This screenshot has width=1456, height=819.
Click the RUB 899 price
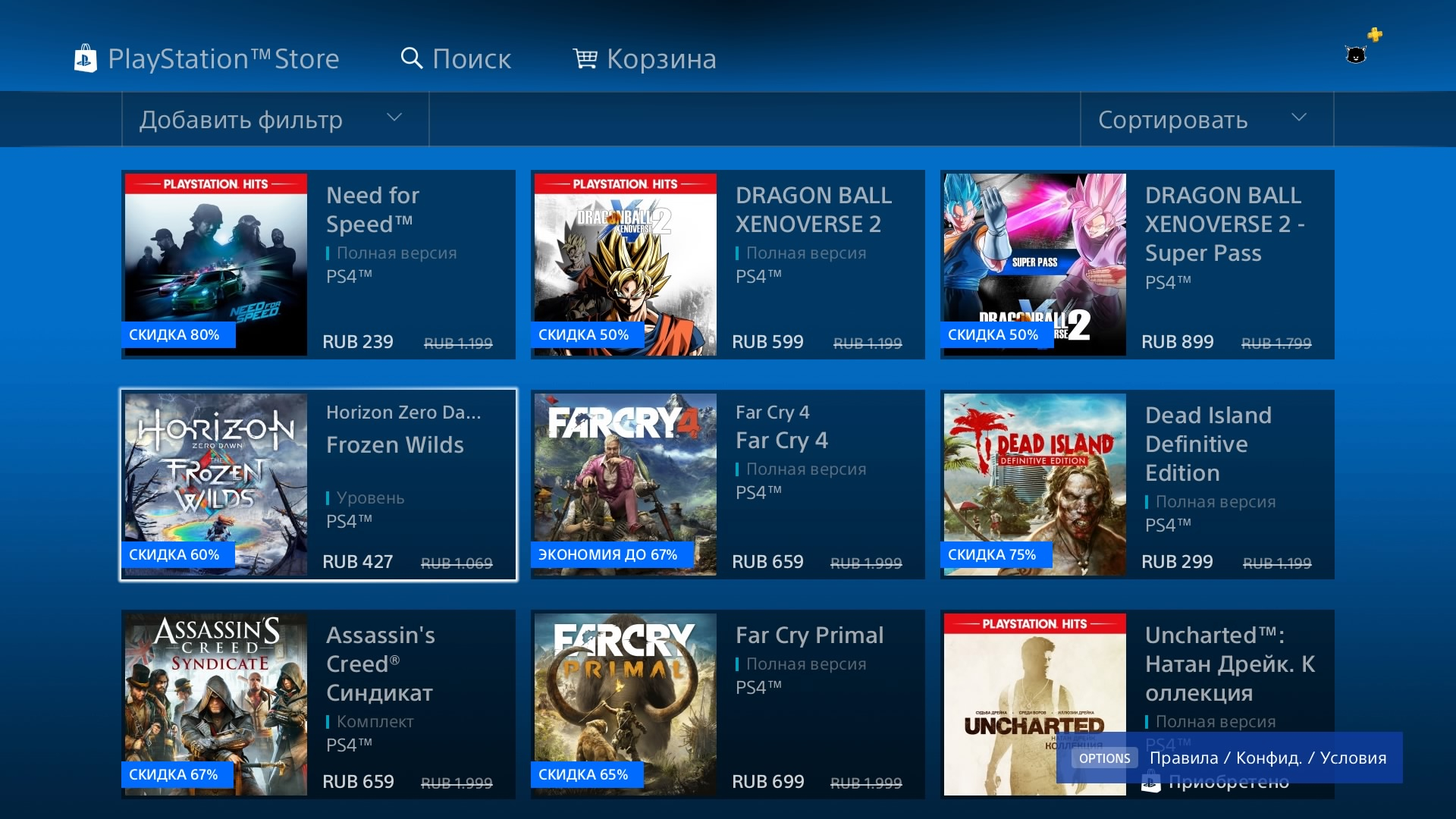coord(1177,342)
